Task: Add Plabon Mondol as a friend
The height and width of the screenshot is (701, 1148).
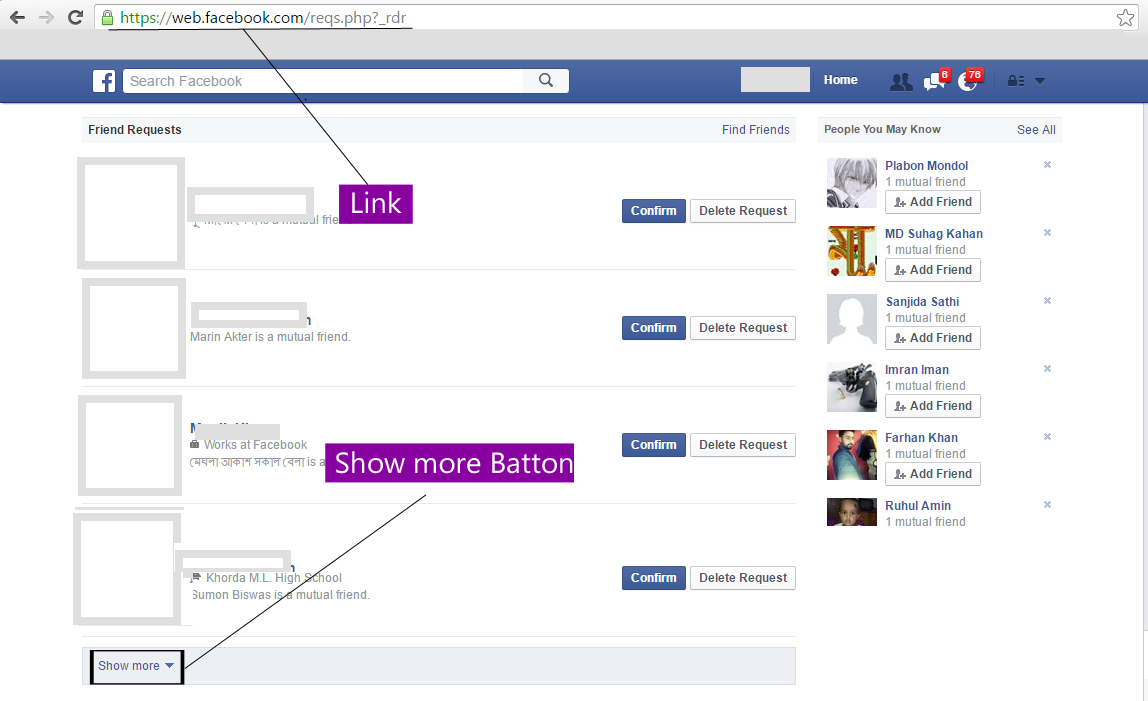Action: [933, 202]
